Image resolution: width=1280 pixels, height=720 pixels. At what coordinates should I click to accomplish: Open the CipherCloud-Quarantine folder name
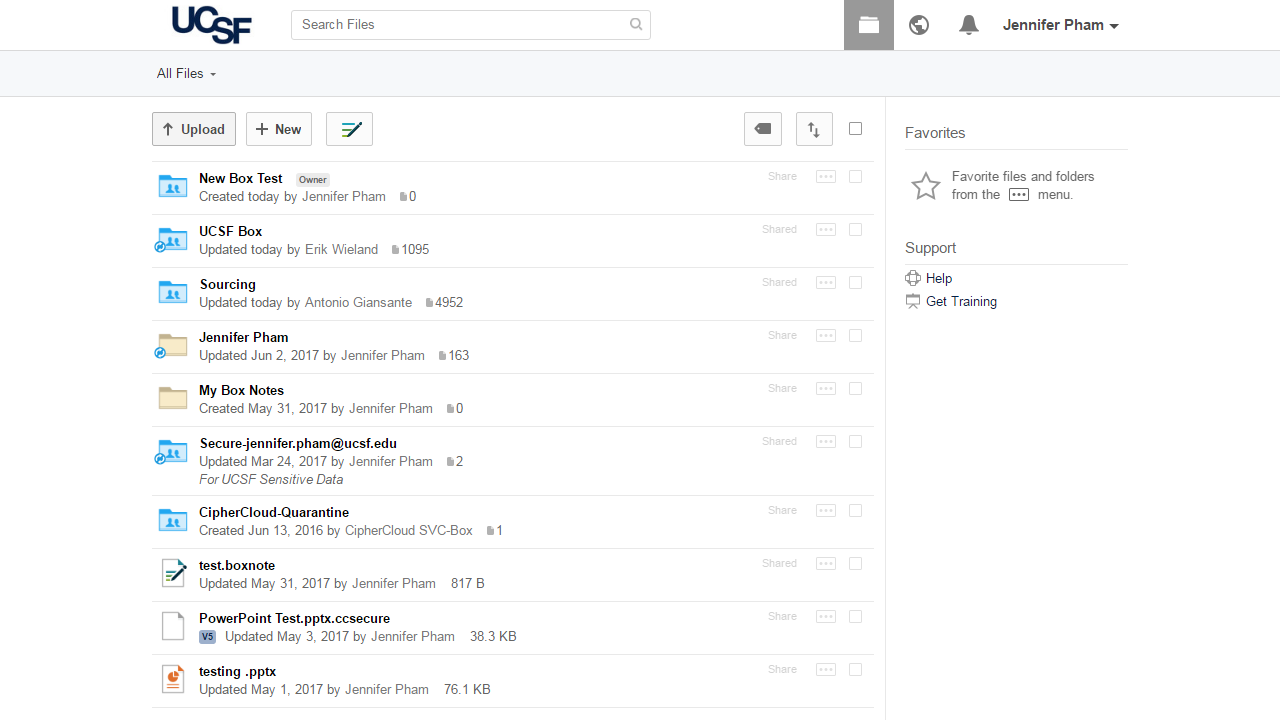tap(274, 513)
